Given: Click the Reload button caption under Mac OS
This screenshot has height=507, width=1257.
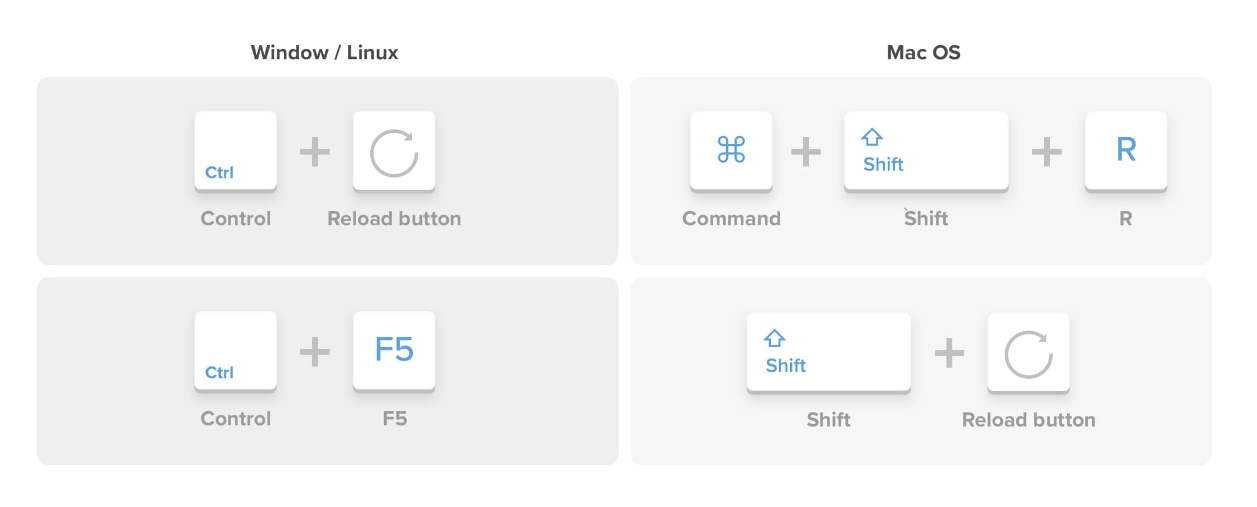Looking at the screenshot, I should coord(1028,420).
